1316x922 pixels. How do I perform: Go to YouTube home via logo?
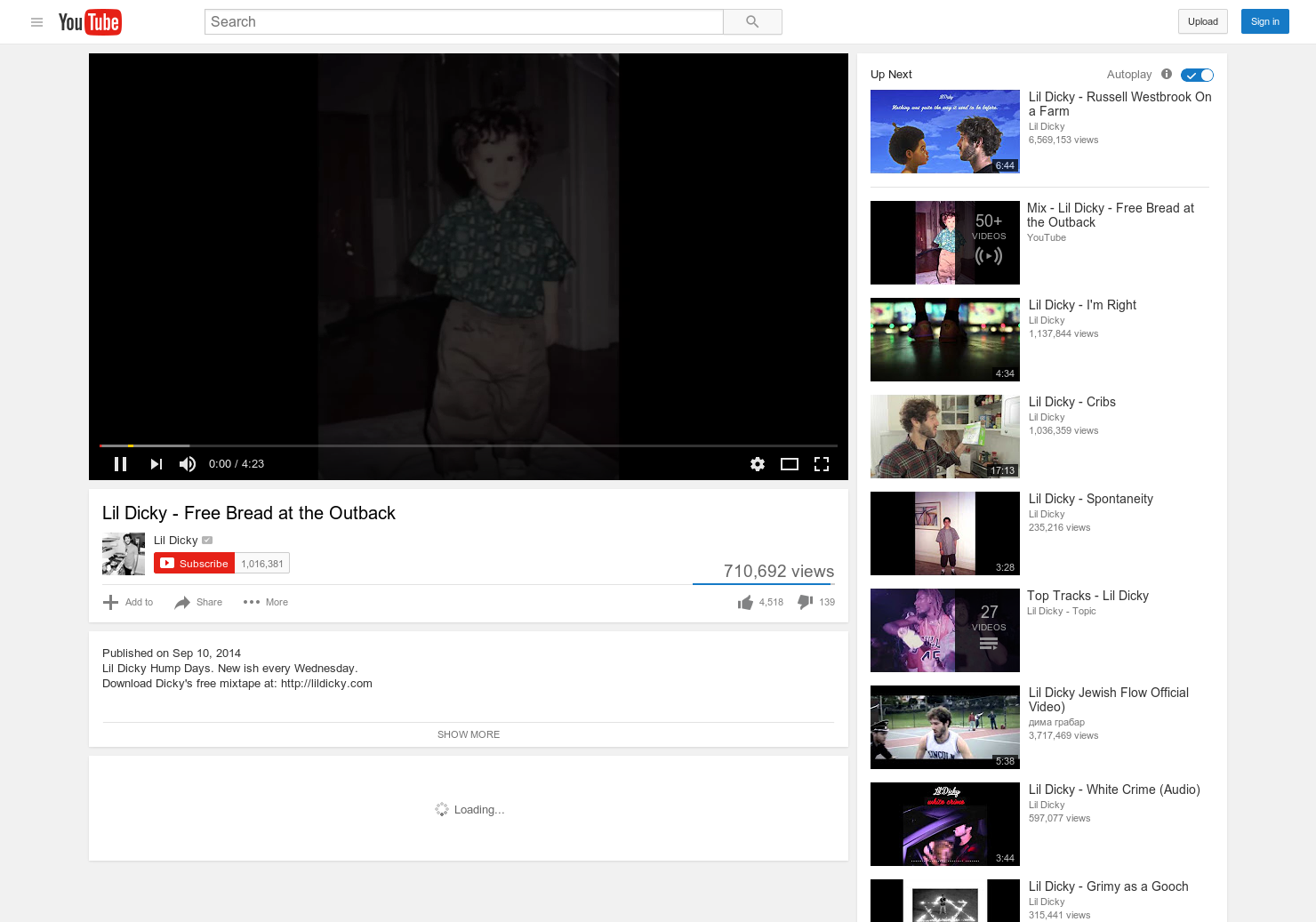(90, 22)
